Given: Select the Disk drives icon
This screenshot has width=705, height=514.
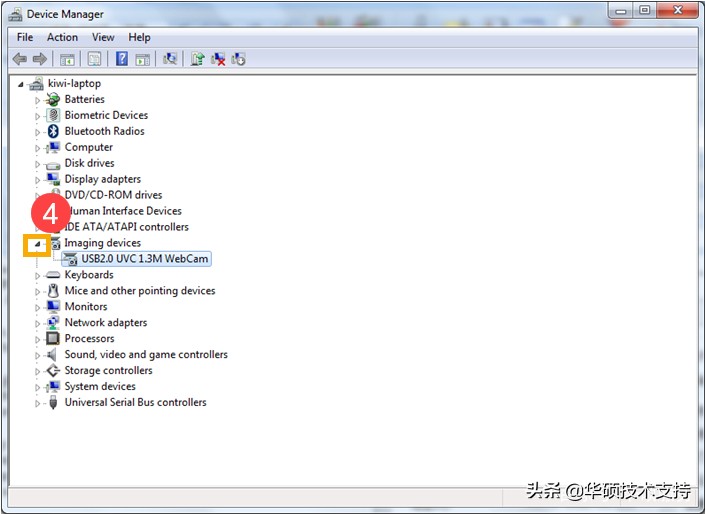Looking at the screenshot, I should coord(53,165).
